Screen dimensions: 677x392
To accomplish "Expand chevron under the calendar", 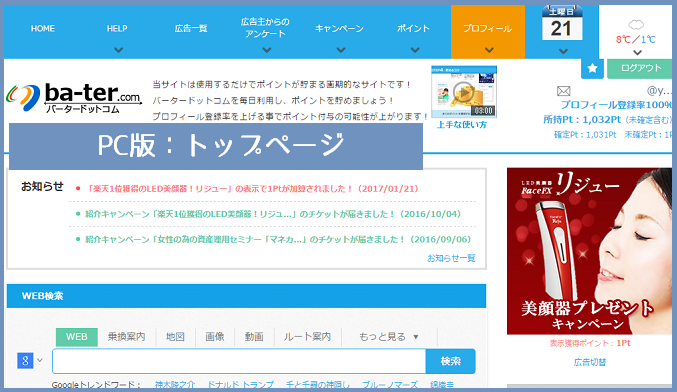I will 563,51.
